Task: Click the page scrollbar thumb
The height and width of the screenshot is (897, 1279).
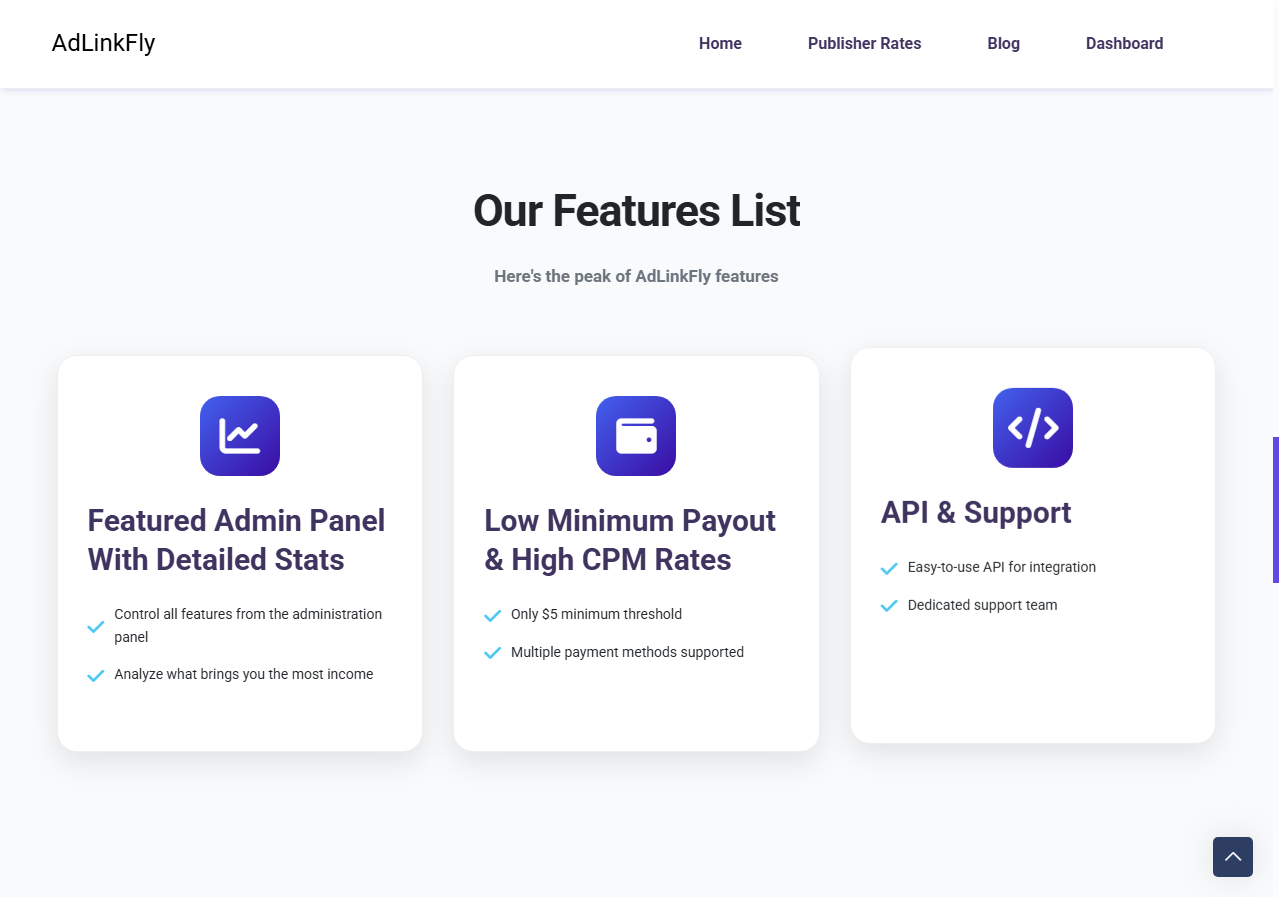Action: pyautogui.click(x=1276, y=510)
